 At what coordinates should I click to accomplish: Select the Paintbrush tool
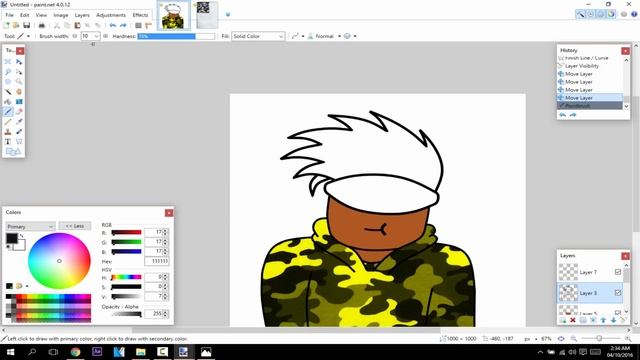click(x=8, y=111)
